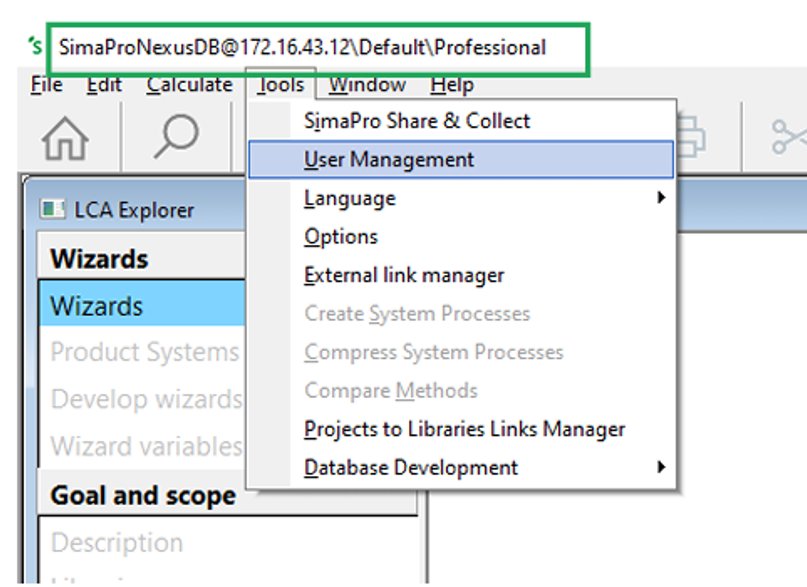Open the Window menu
The image size is (807, 587).
point(367,84)
